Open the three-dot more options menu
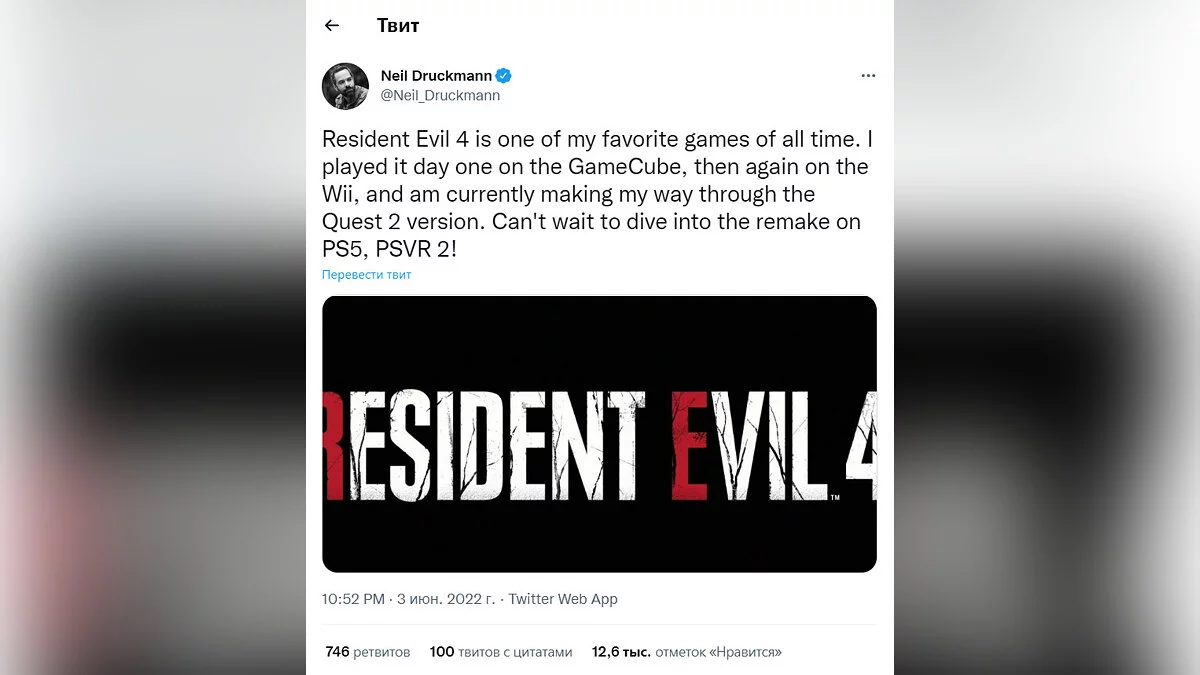Viewport: 1200px width, 675px height. (x=868, y=76)
